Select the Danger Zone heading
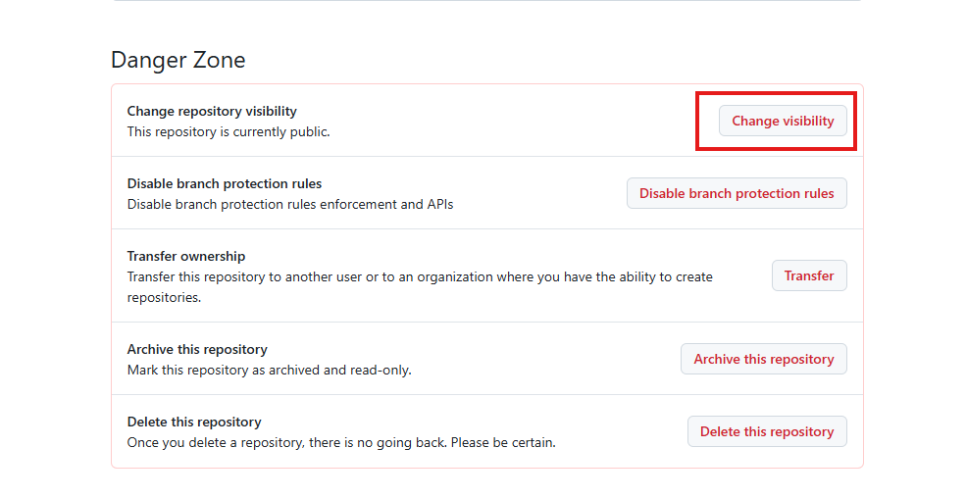This screenshot has height=498, width=966. pos(178,60)
